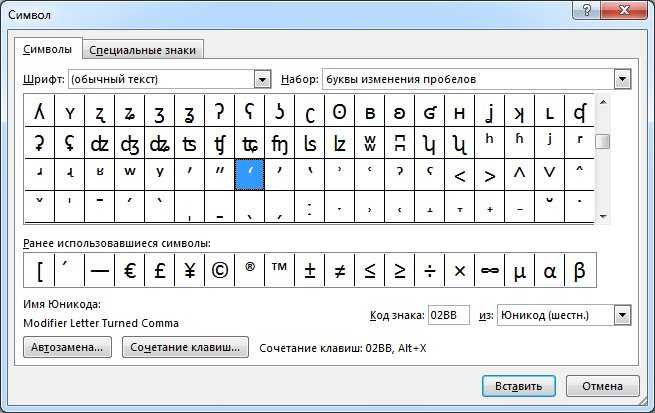
Task: Expand the Шрифт font dropdown
Action: tap(262, 79)
